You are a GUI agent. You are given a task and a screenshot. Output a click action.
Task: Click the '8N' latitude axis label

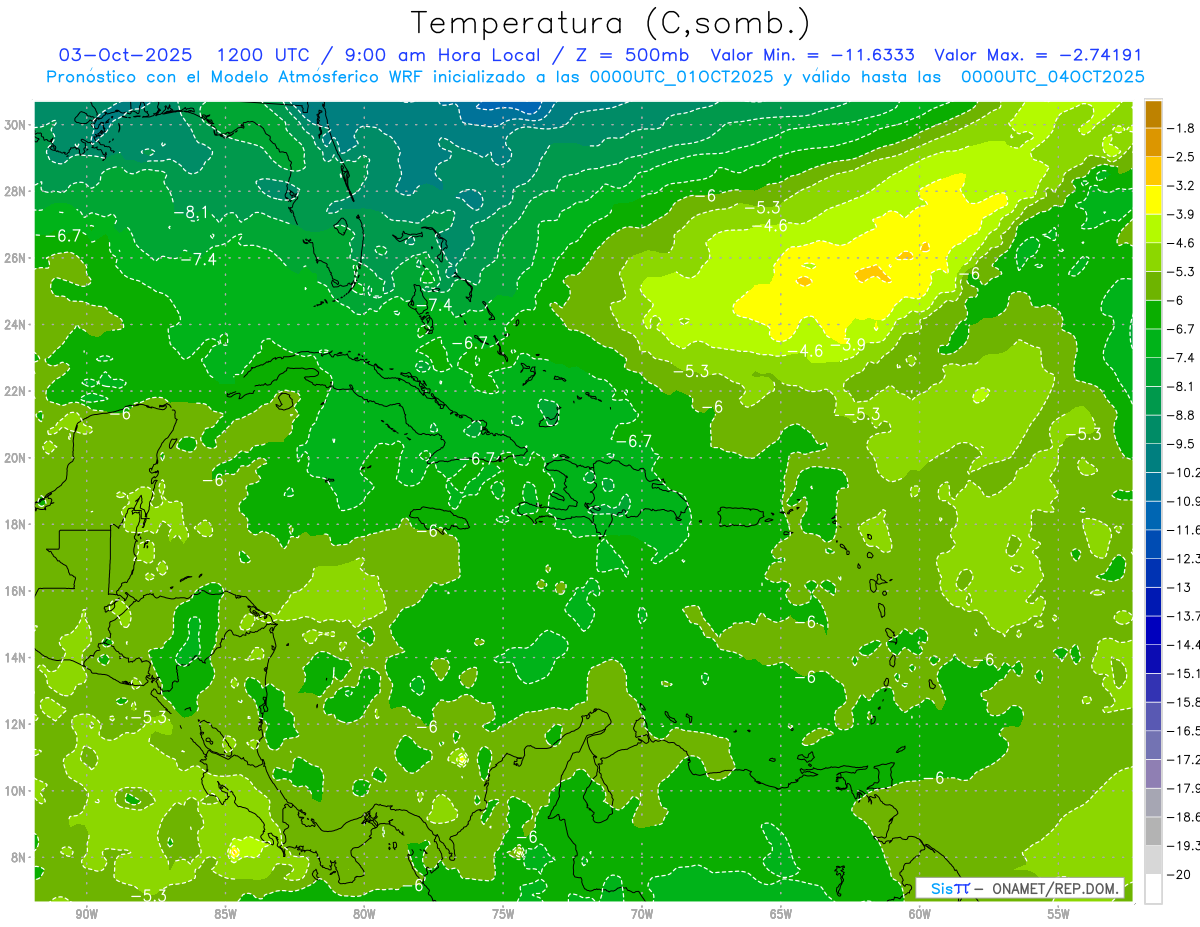[x=18, y=858]
